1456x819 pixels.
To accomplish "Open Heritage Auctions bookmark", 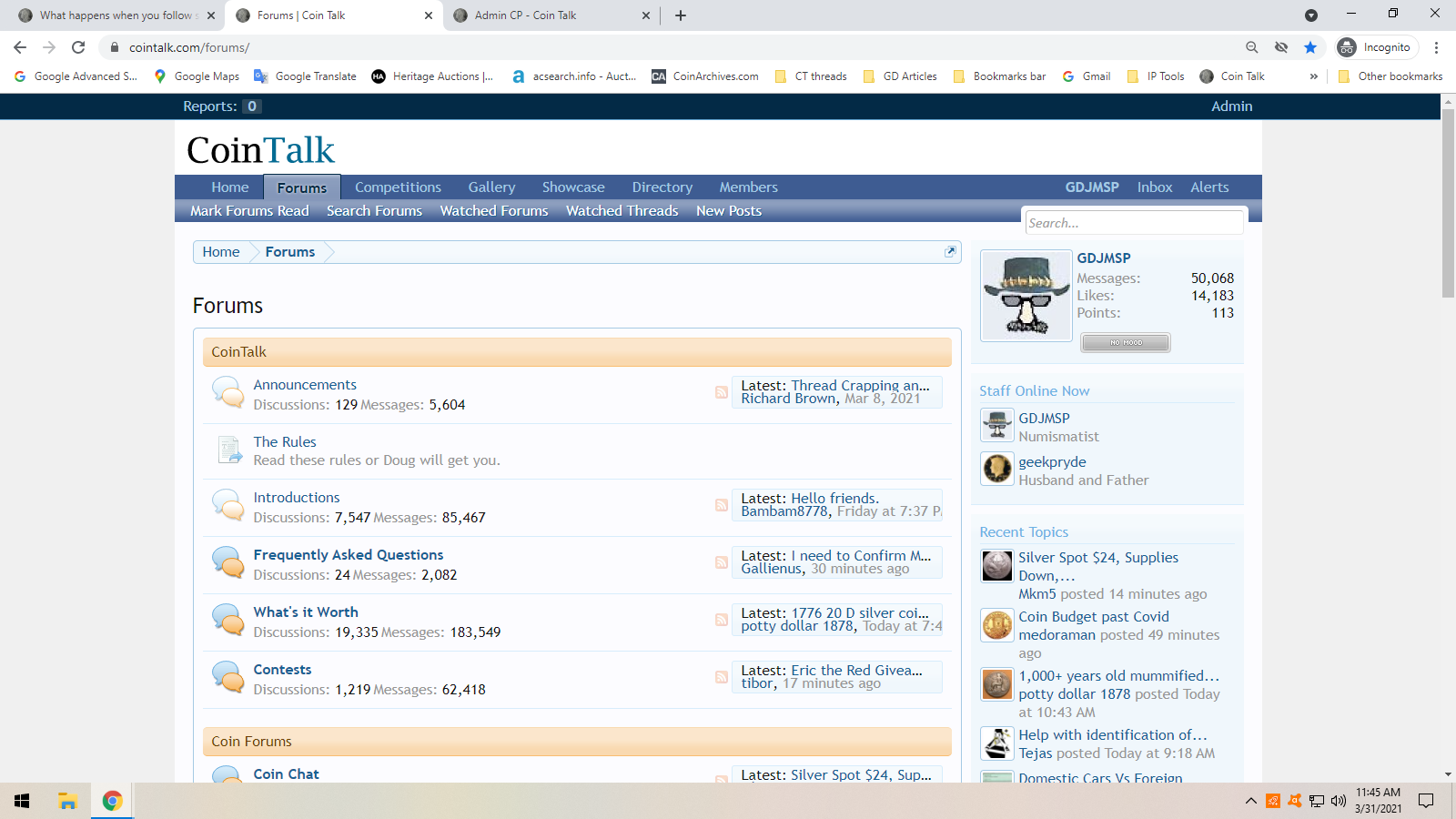I will click(432, 76).
